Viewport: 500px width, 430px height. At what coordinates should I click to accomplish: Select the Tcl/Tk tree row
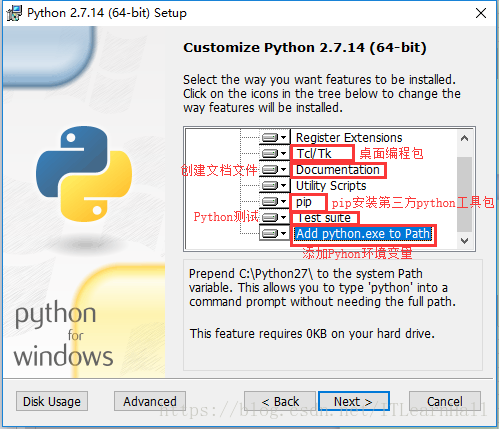point(314,154)
